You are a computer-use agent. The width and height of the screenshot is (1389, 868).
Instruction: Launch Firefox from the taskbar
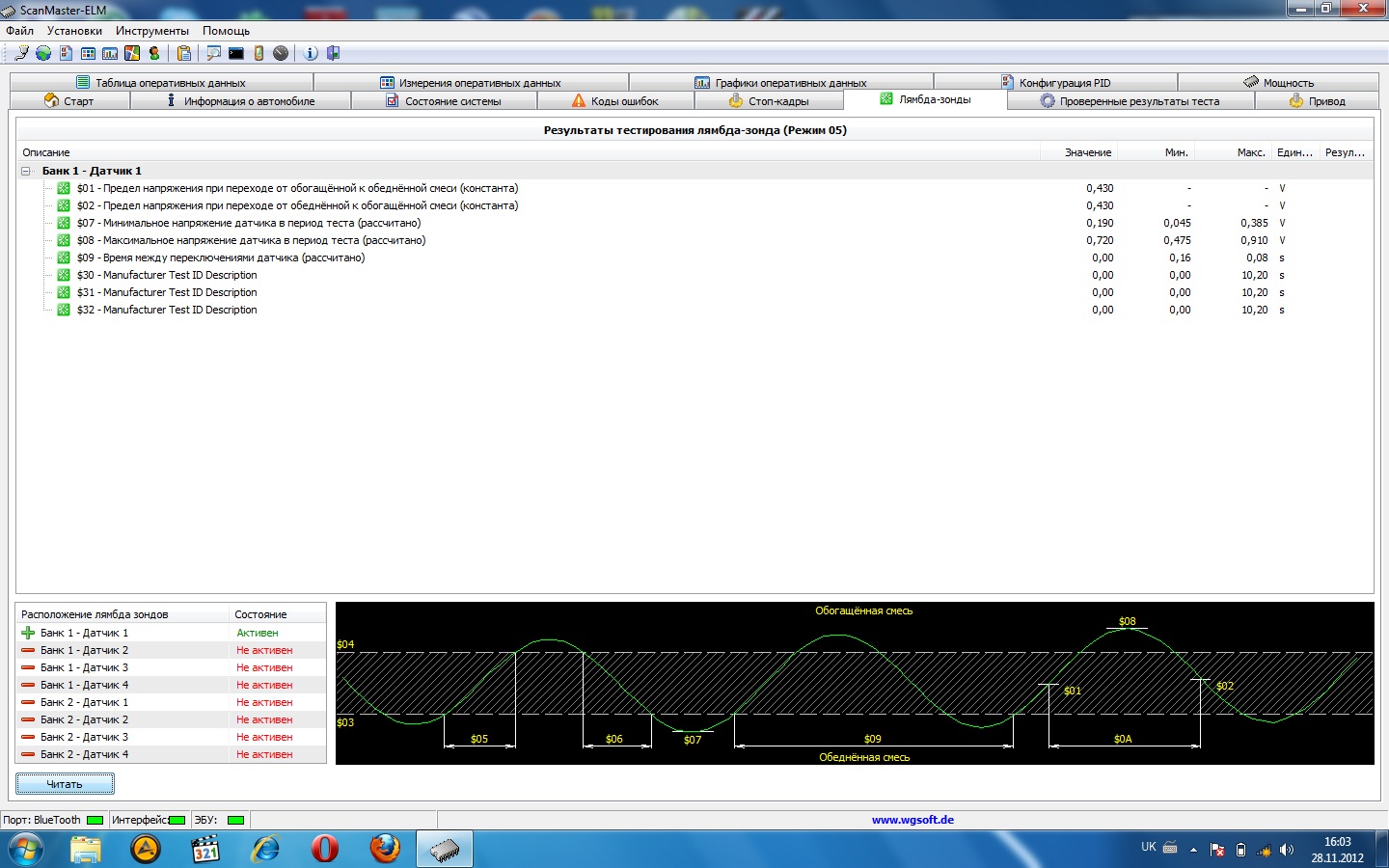[385, 849]
